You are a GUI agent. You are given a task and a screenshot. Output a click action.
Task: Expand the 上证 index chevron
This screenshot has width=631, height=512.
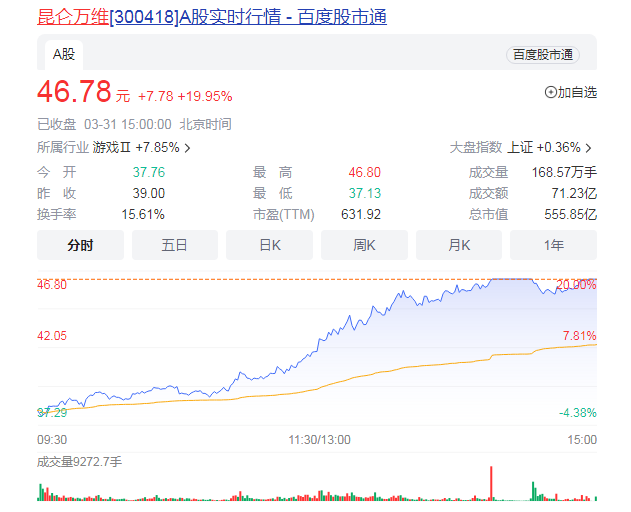pyautogui.click(x=589, y=147)
